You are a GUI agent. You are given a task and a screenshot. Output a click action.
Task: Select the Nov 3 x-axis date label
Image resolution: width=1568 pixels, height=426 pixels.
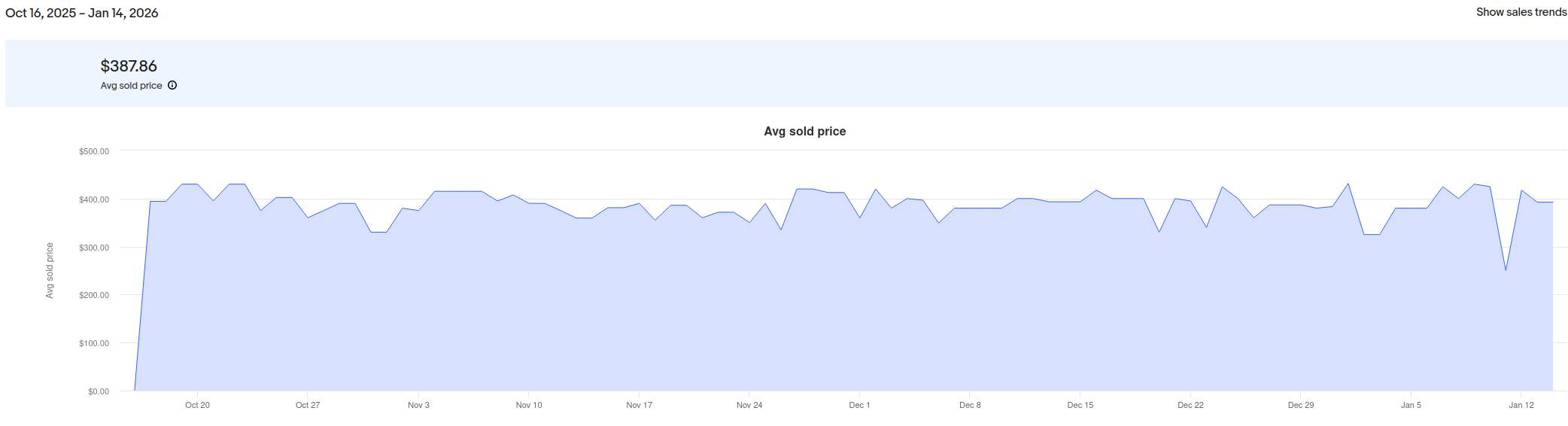418,405
